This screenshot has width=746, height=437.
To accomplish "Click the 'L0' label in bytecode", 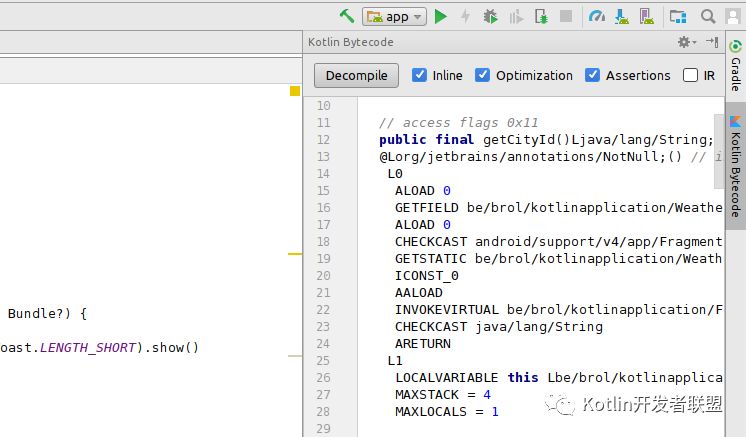I will (395, 174).
